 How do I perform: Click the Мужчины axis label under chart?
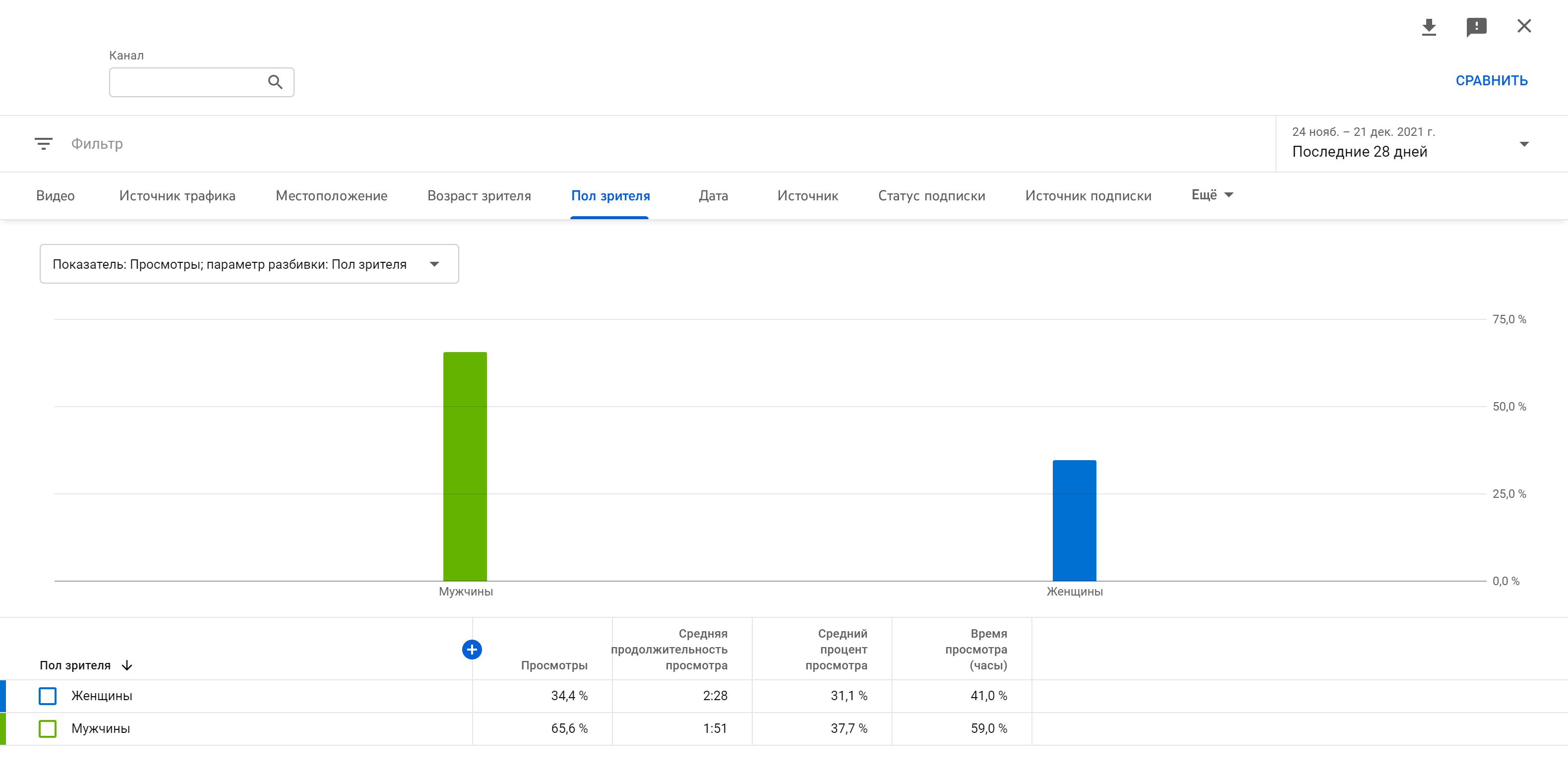coord(466,592)
